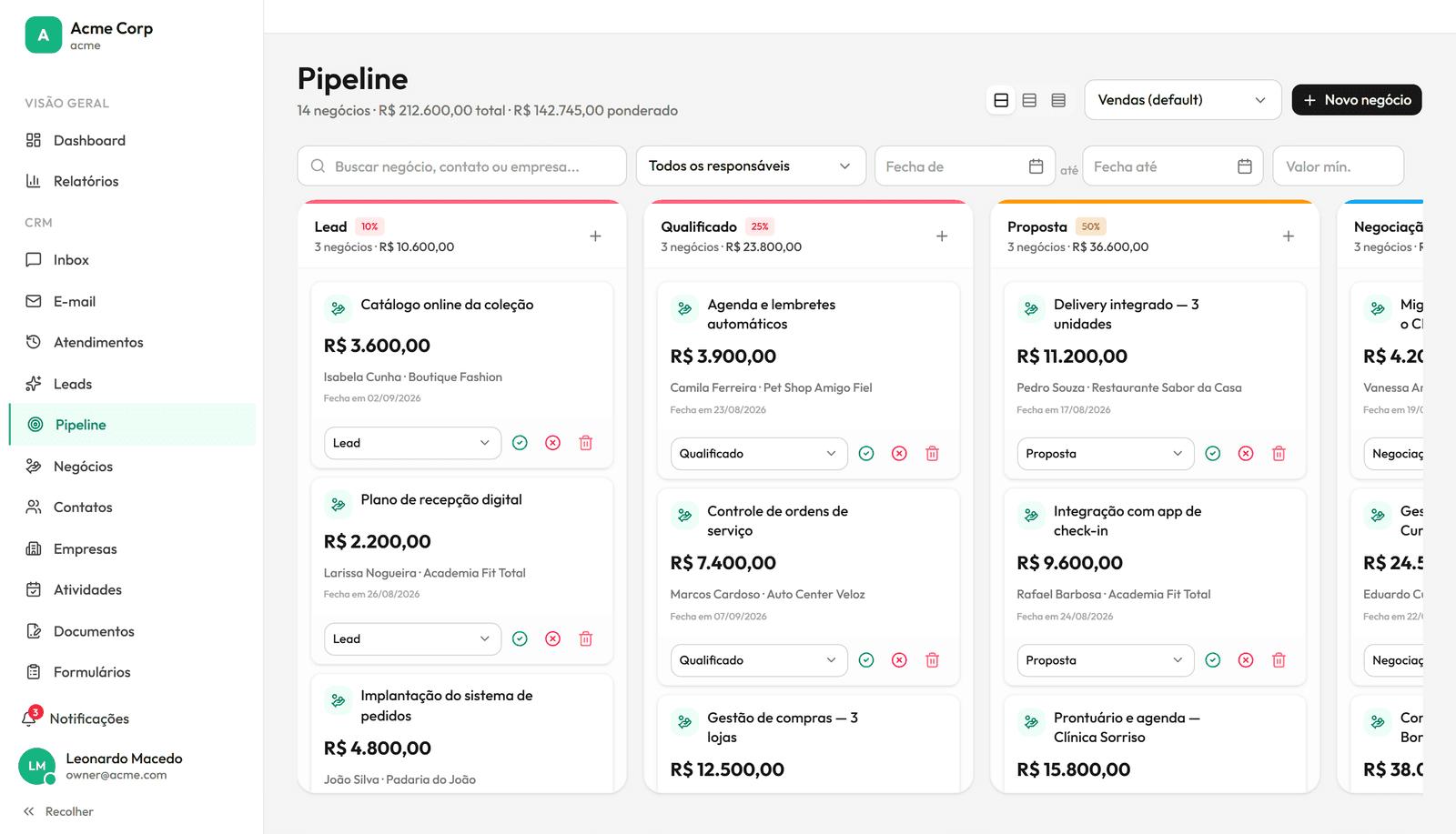
Task: Go to Formulários
Action: [x=132, y=672]
